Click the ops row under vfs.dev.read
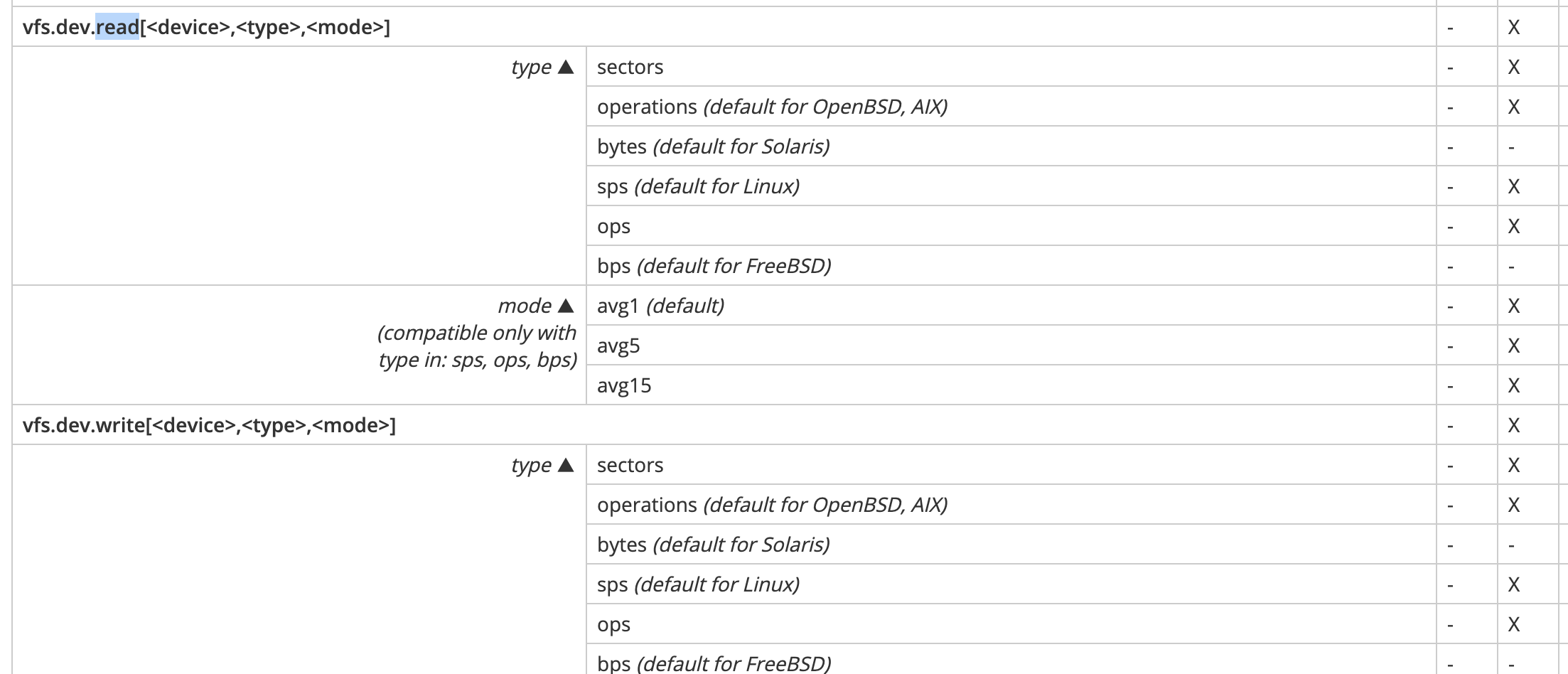1568x674 pixels. [x=1011, y=226]
